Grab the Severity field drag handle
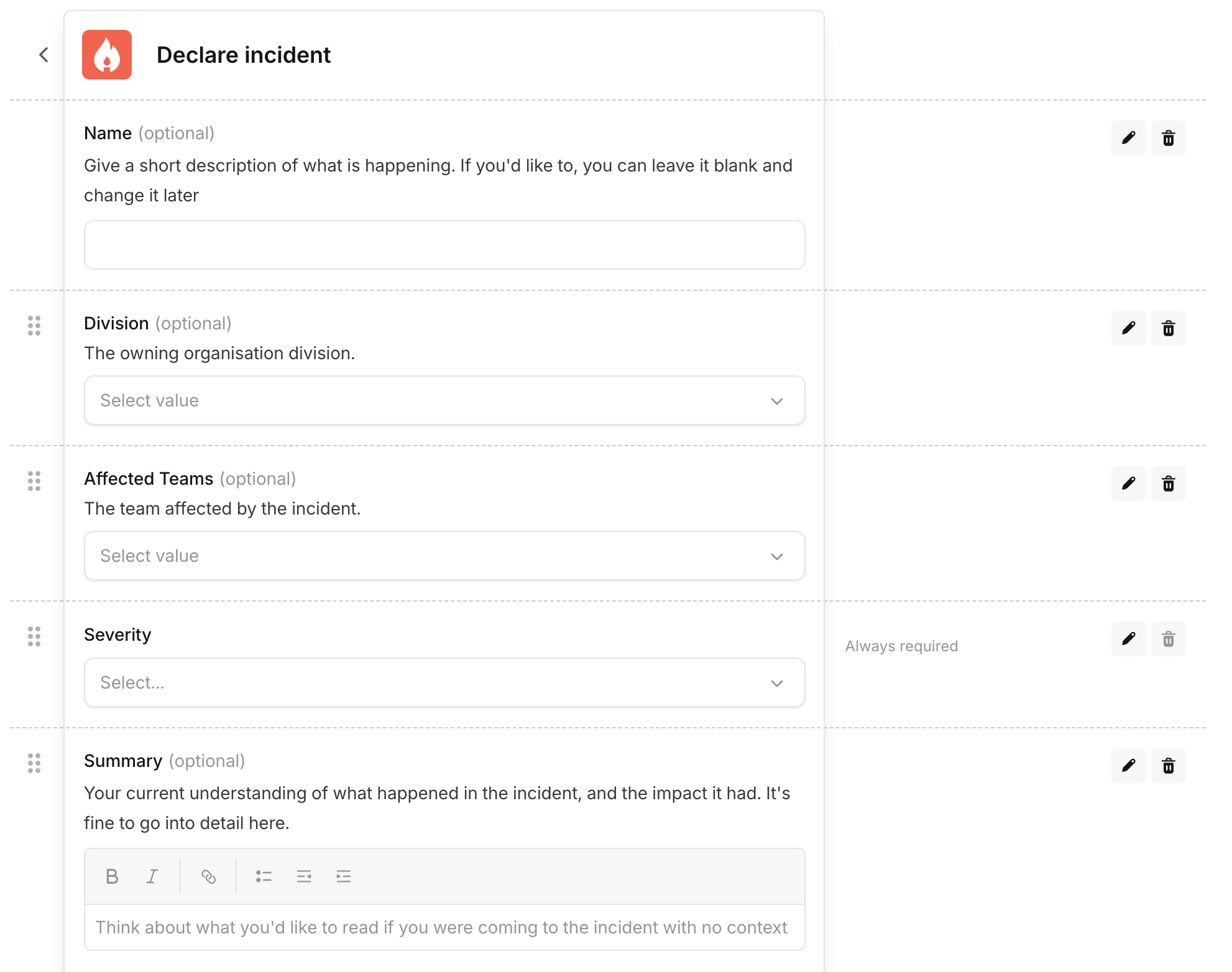The image size is (1232, 972). 34,636
